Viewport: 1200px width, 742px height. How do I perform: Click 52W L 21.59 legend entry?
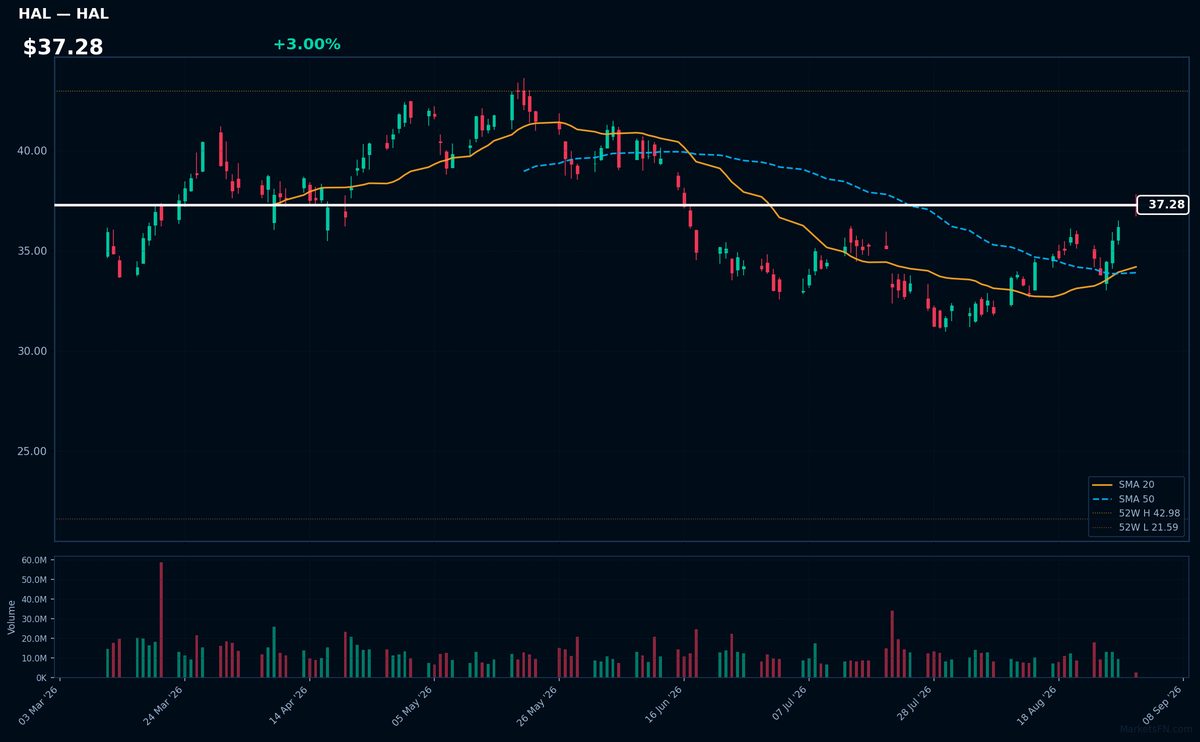1136,526
